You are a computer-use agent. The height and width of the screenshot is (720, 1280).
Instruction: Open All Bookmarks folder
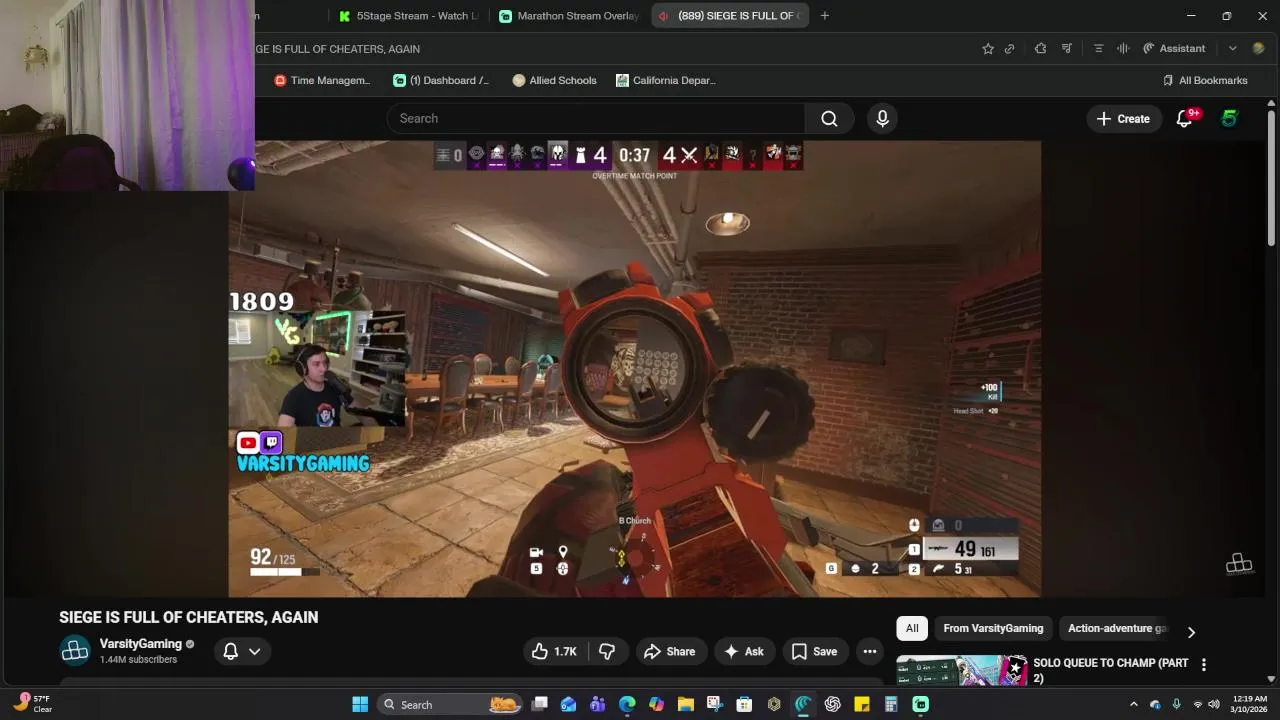[x=1205, y=80]
